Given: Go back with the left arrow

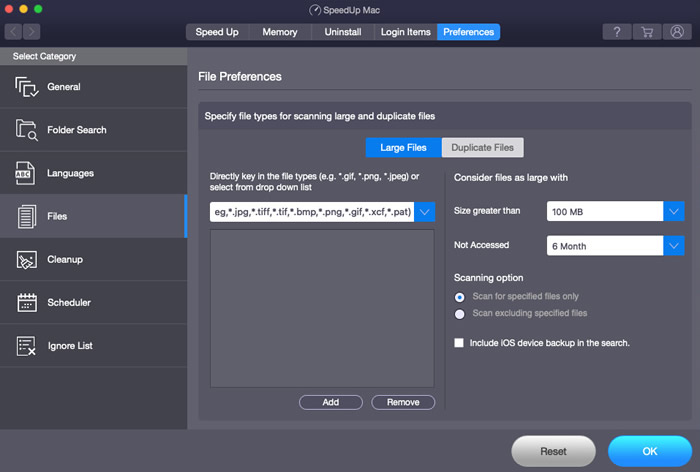Looking at the screenshot, I should click(13, 32).
